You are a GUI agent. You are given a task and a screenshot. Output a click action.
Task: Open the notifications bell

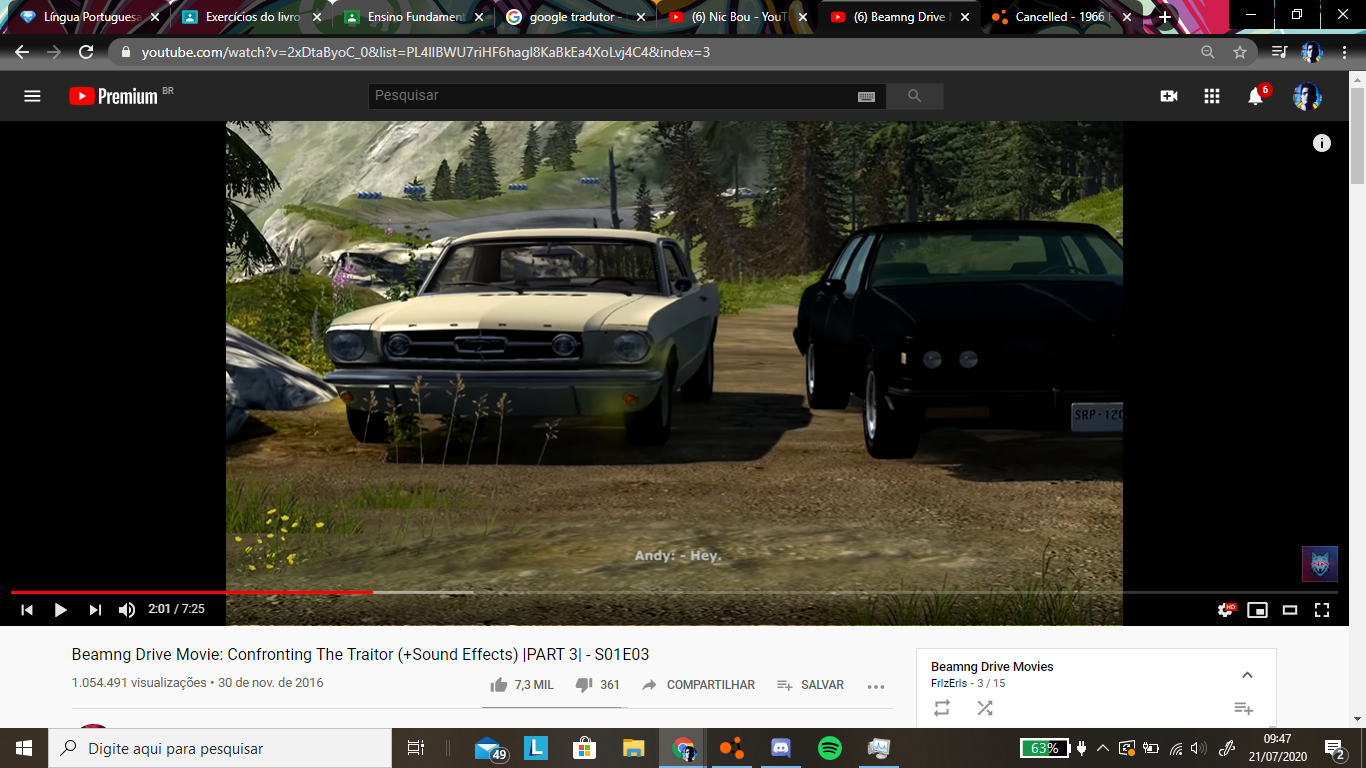pos(1256,96)
